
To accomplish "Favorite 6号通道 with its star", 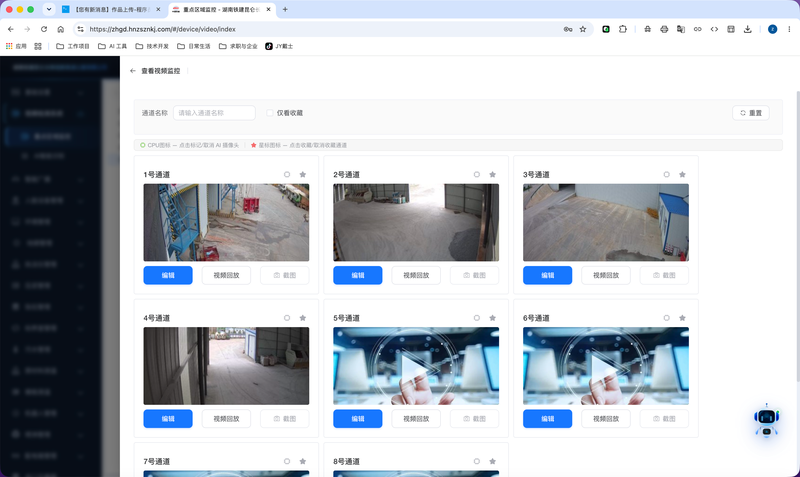I will click(x=682, y=318).
